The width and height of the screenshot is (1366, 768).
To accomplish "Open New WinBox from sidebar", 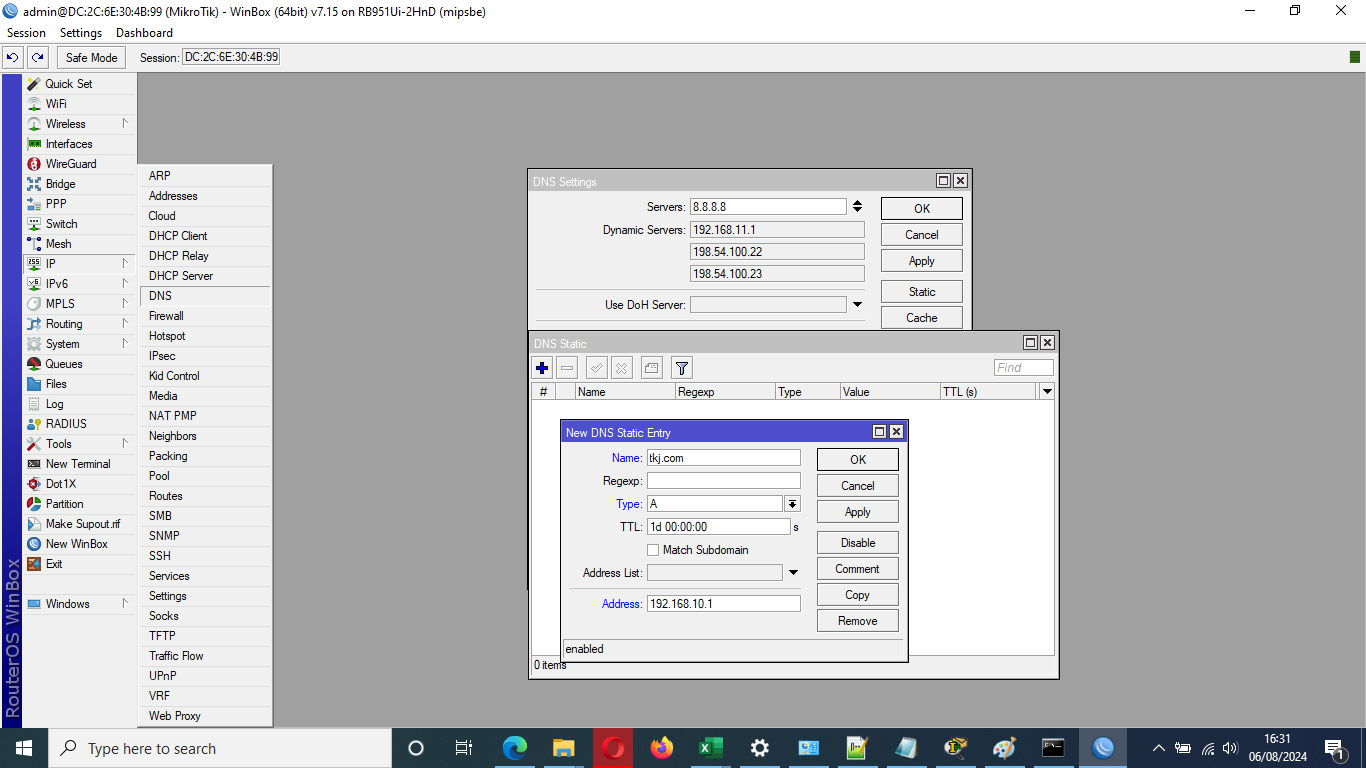I will (79, 544).
